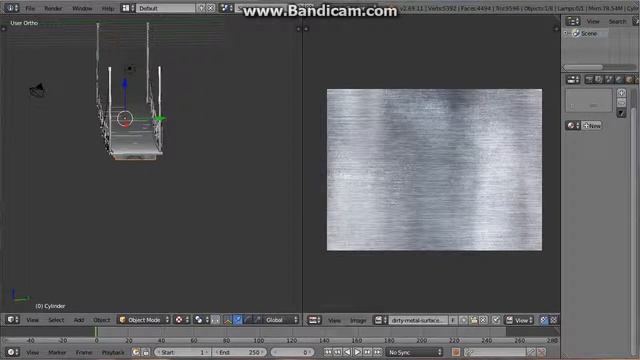The image size is (640, 360).
Task: Toggle image pin checkbox icon
Action: (496, 320)
